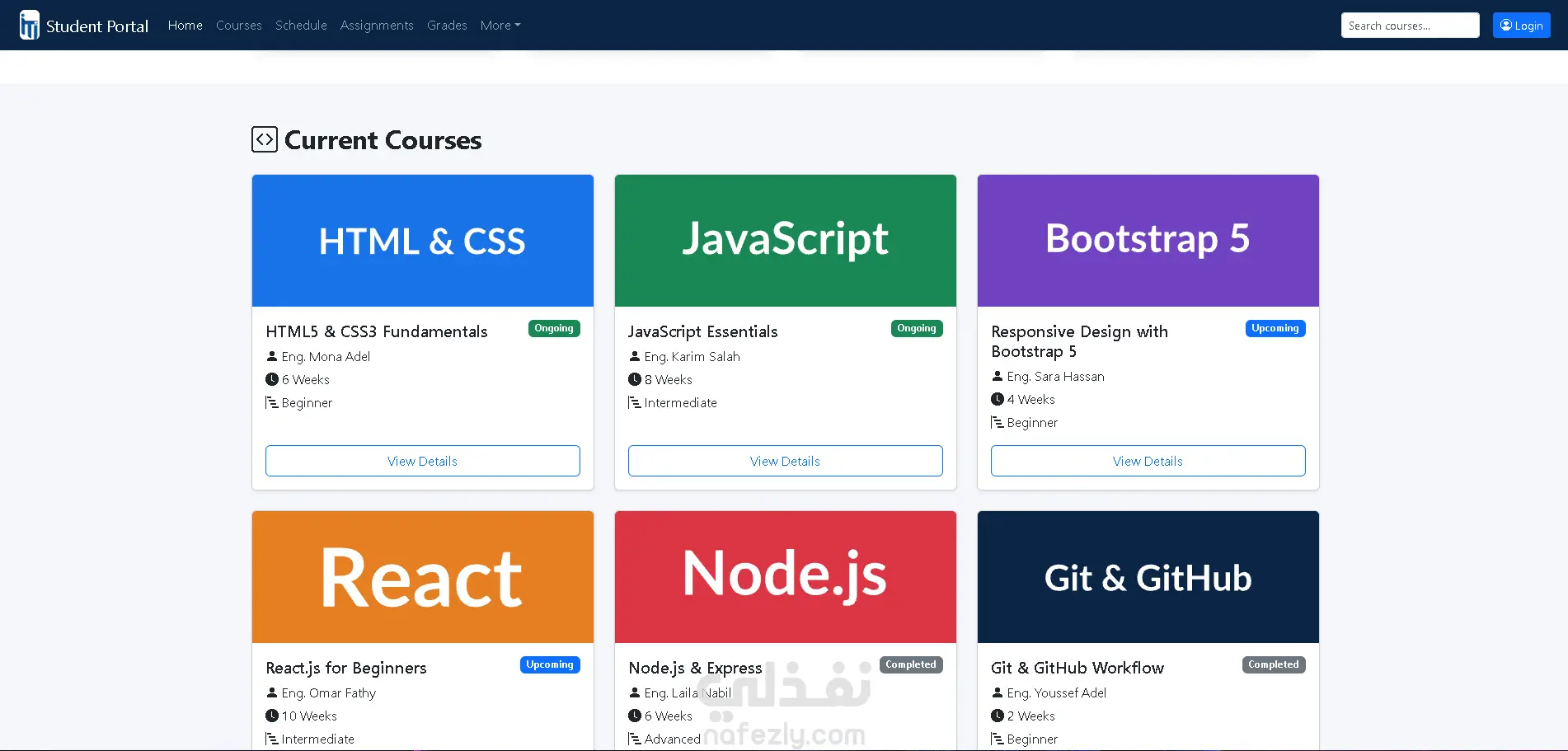The height and width of the screenshot is (751, 1568).
Task: Click the user icon inside the Login button
Action: 1506,26
